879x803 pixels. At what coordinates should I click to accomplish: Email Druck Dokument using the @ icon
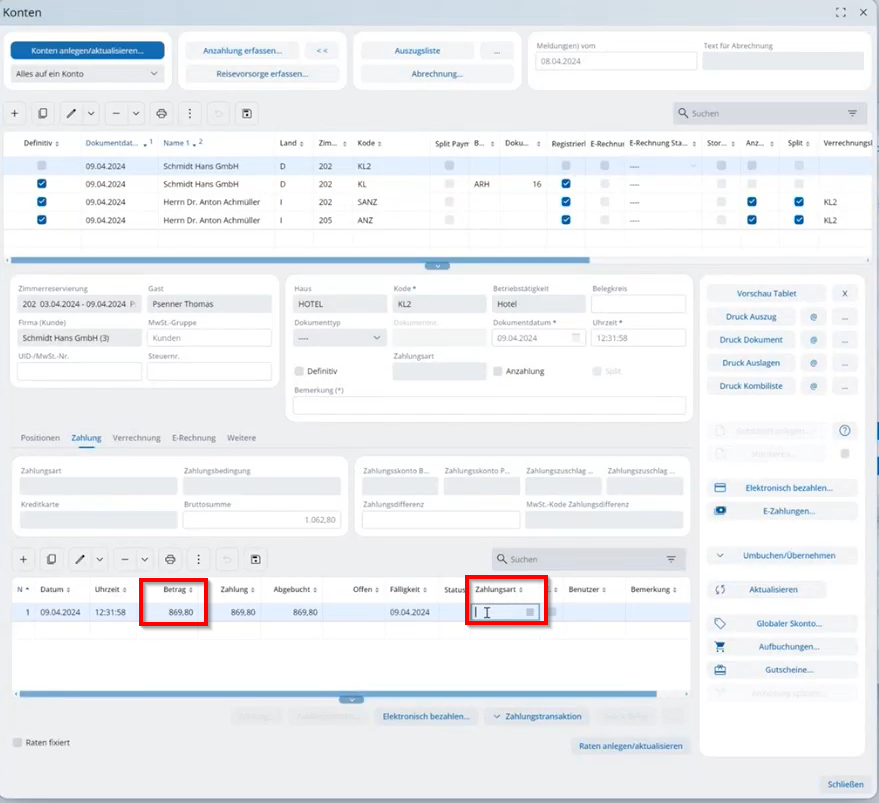(813, 340)
